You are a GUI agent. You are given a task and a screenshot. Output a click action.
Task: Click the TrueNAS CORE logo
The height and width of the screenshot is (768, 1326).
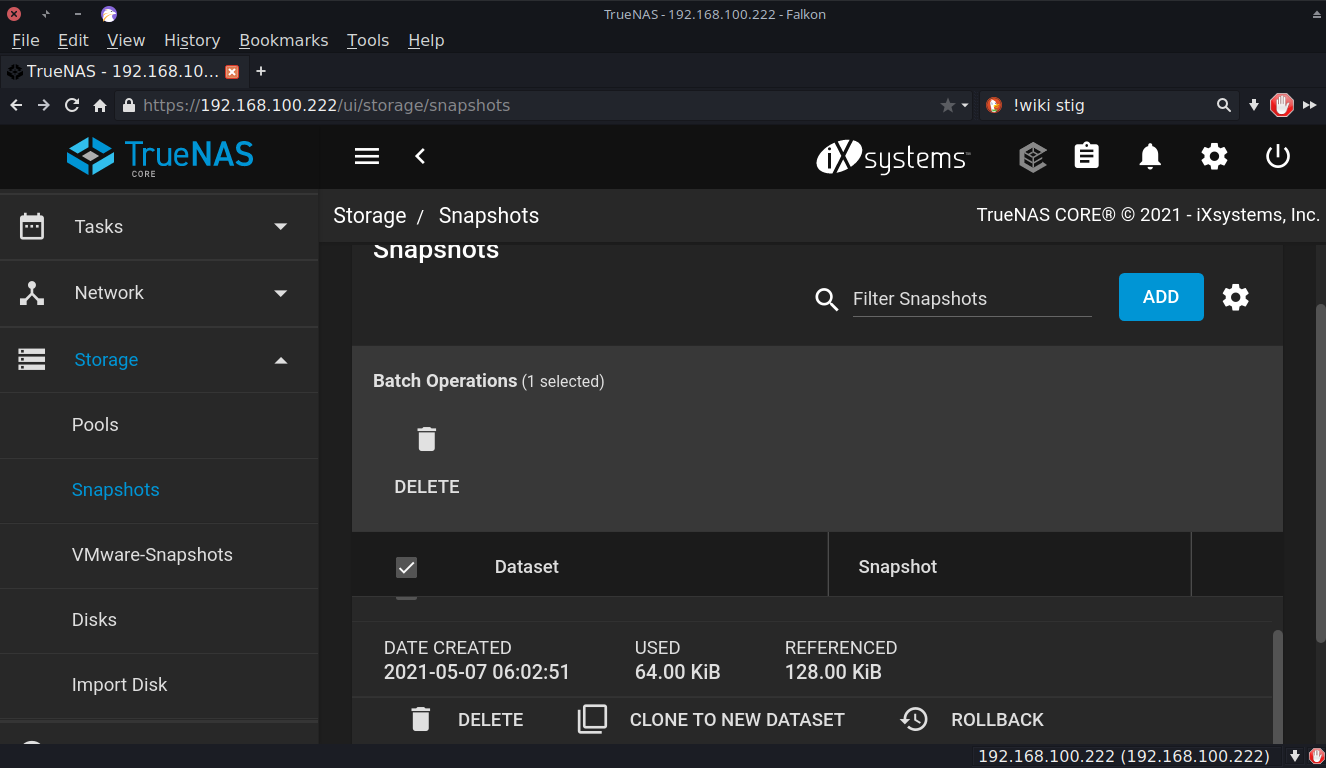tap(160, 157)
